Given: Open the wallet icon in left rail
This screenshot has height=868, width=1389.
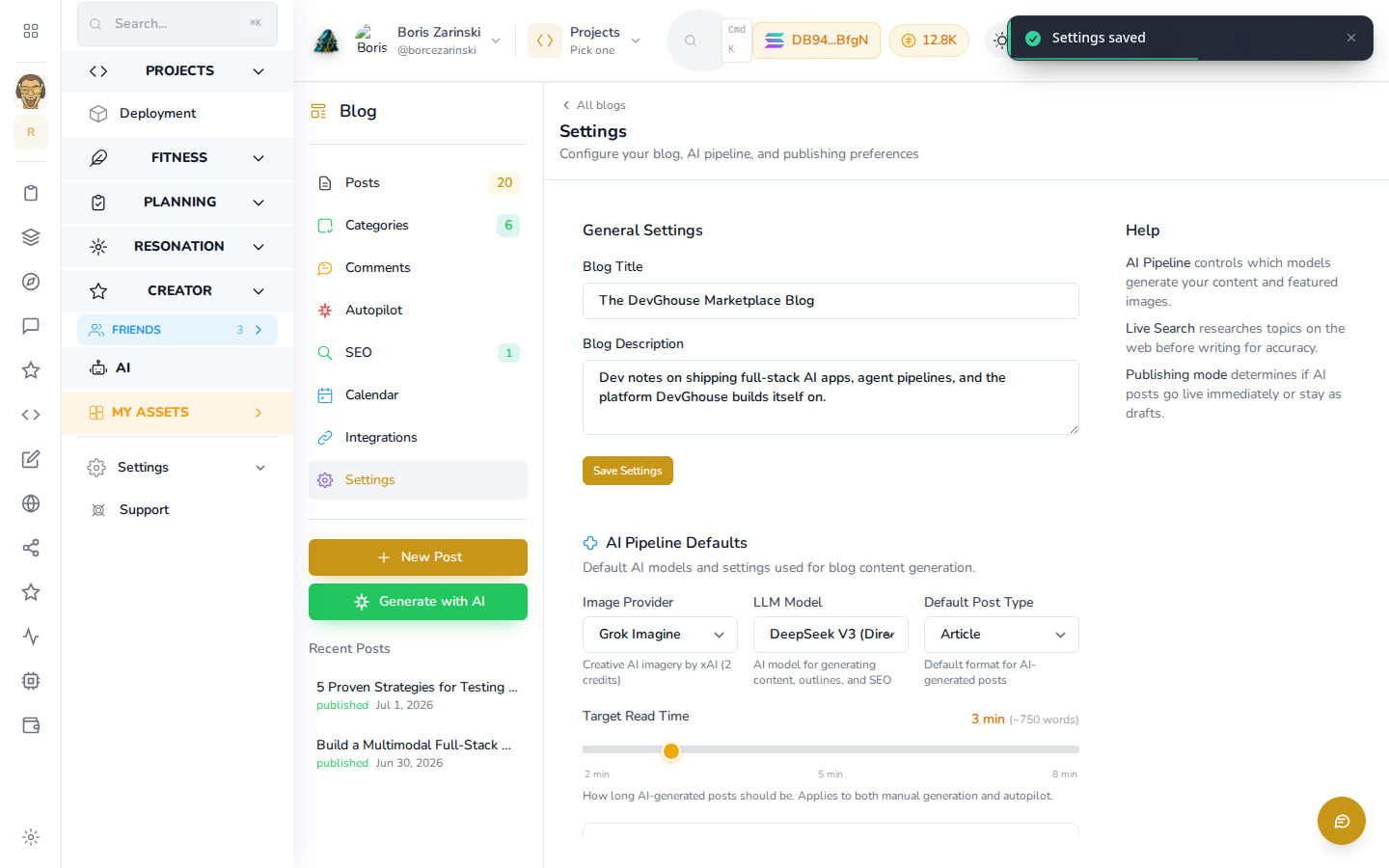Looking at the screenshot, I should 31,725.
